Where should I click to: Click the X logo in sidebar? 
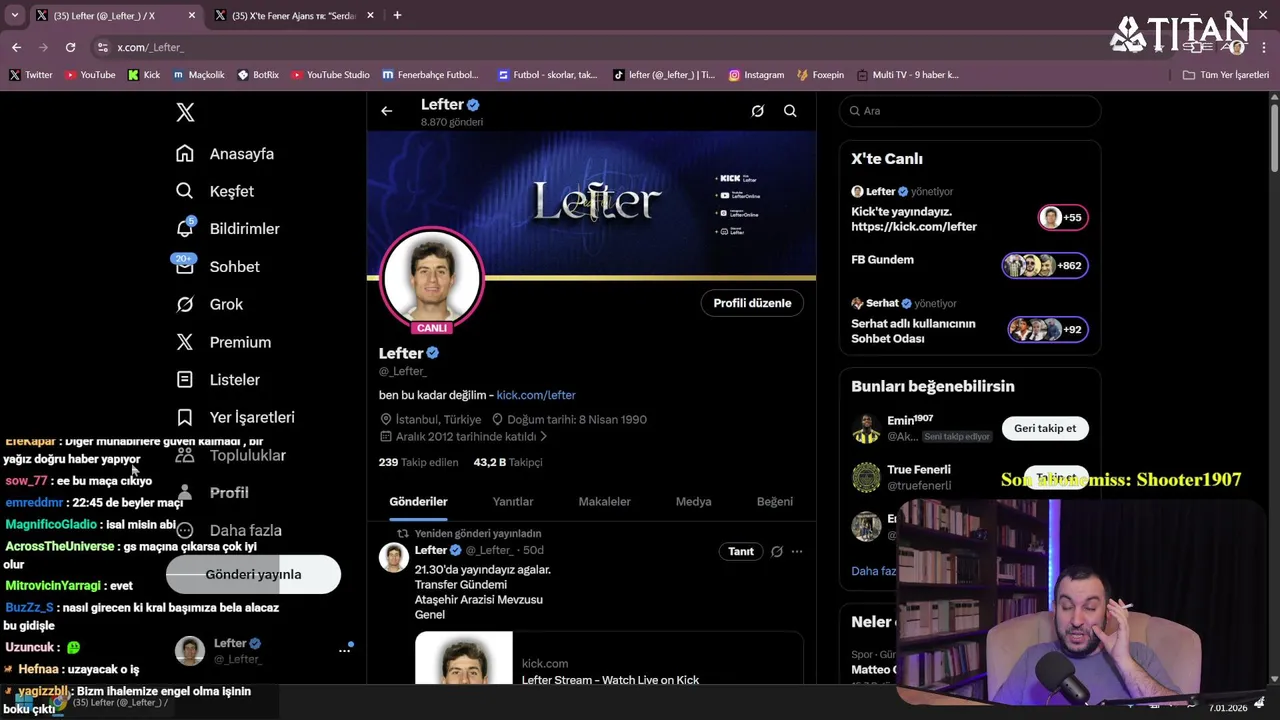tap(185, 112)
